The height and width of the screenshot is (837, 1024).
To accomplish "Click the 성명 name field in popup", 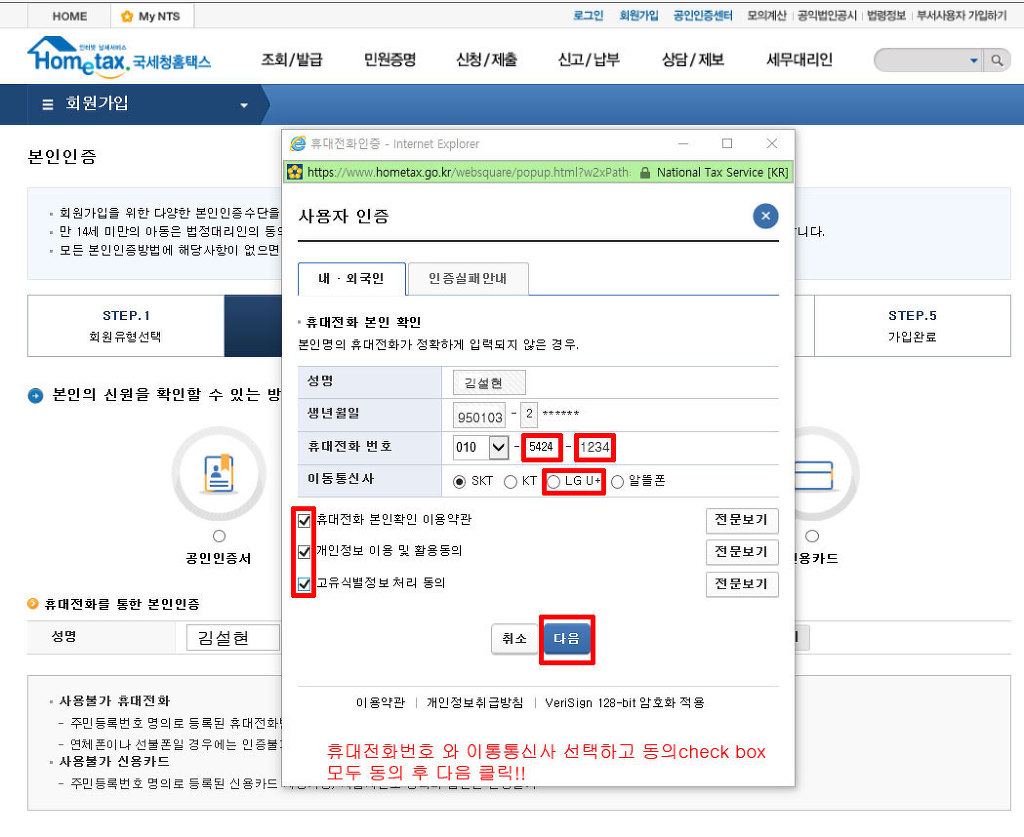I will [x=488, y=383].
